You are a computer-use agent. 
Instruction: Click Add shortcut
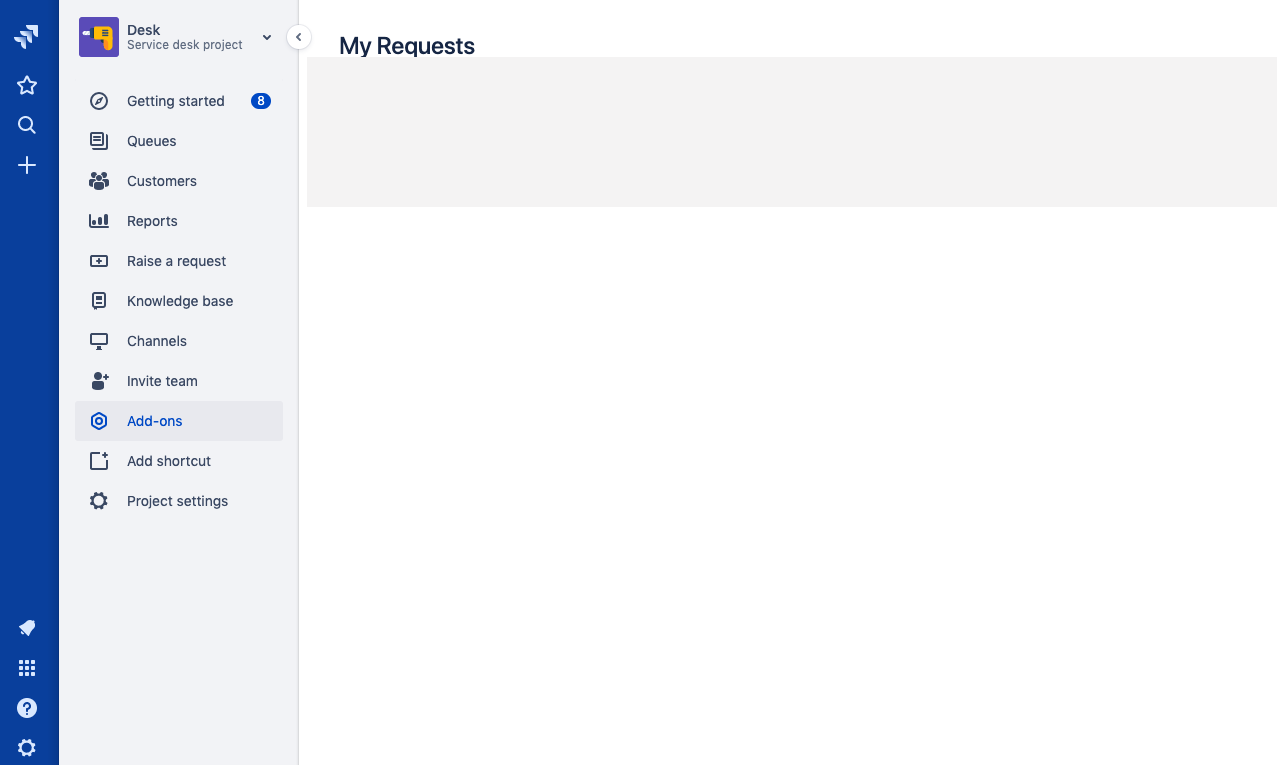click(x=169, y=461)
